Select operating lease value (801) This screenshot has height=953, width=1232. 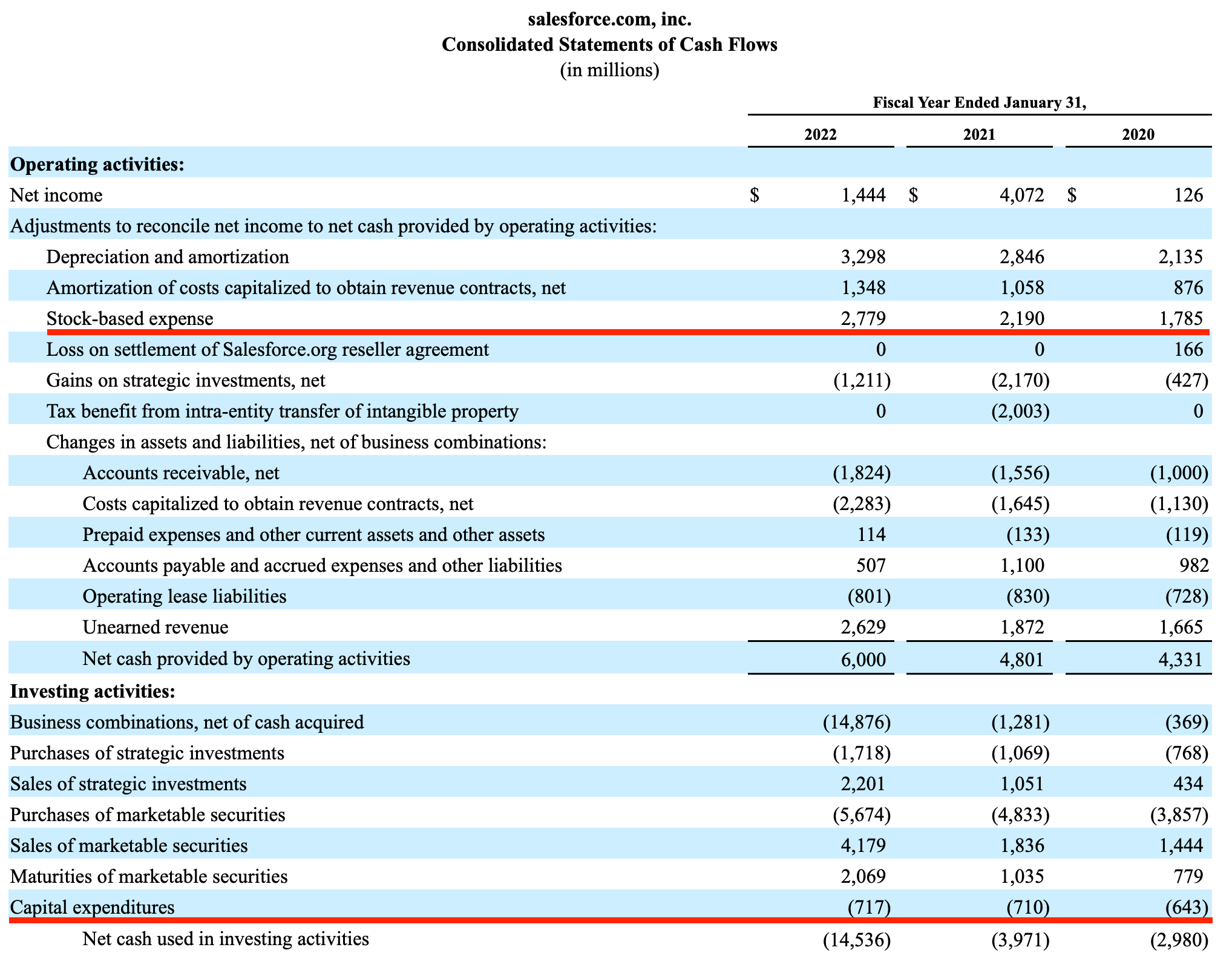click(869, 596)
